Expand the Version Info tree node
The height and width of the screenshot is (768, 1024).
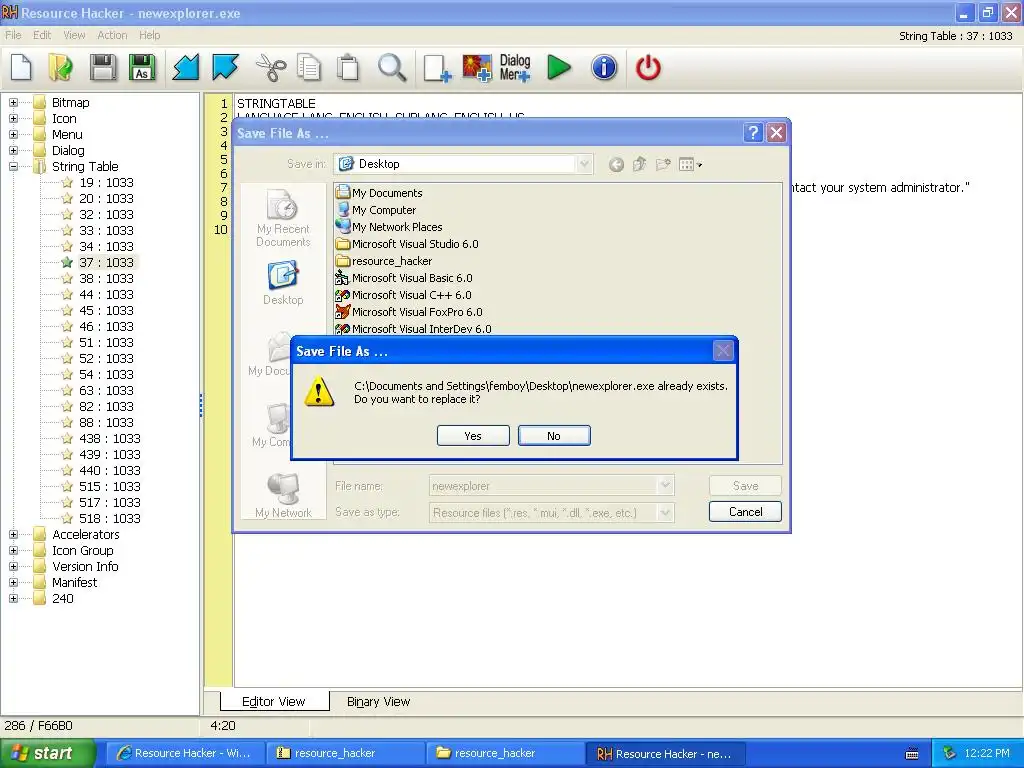13,566
